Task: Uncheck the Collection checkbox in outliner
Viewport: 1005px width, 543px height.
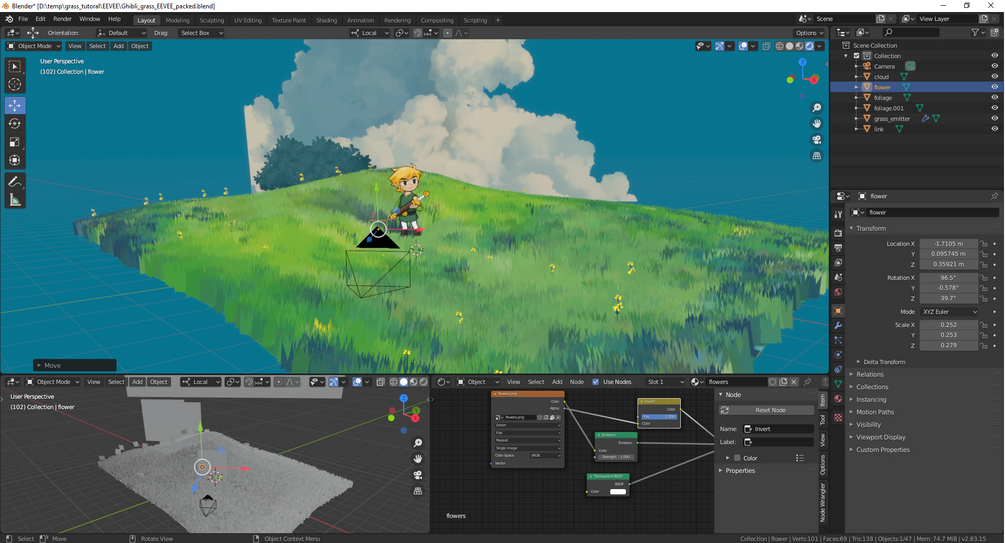Action: pyautogui.click(x=856, y=56)
